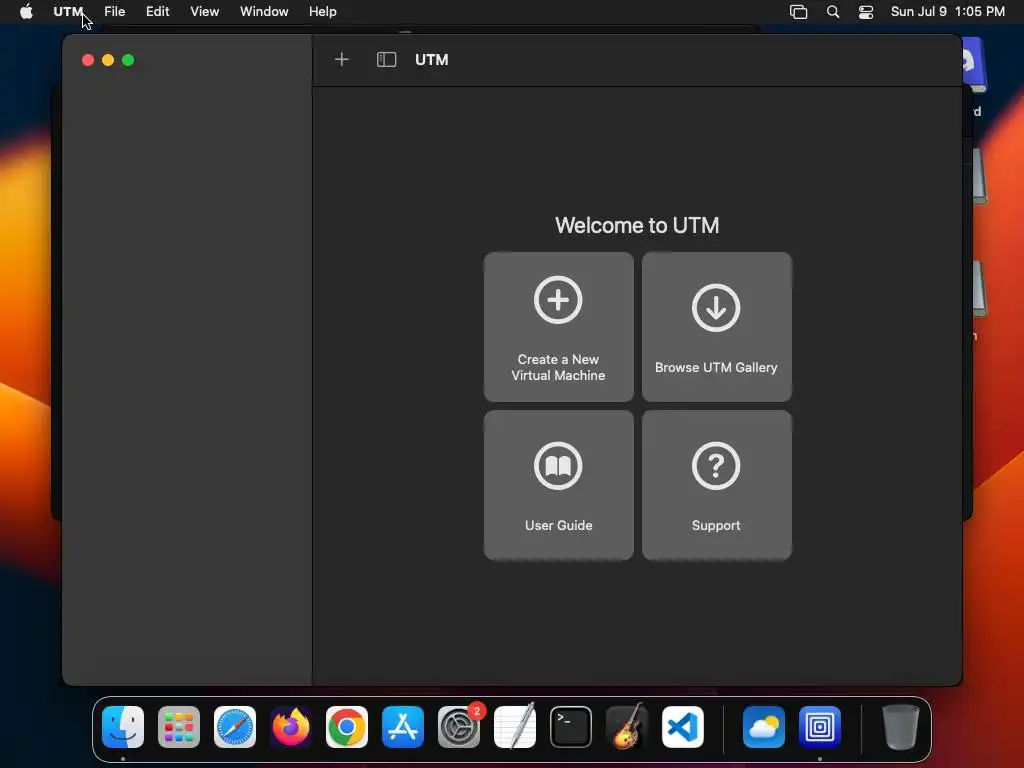Minimize the UTM window with yellow button
This screenshot has width=1024, height=768.
tap(108, 60)
